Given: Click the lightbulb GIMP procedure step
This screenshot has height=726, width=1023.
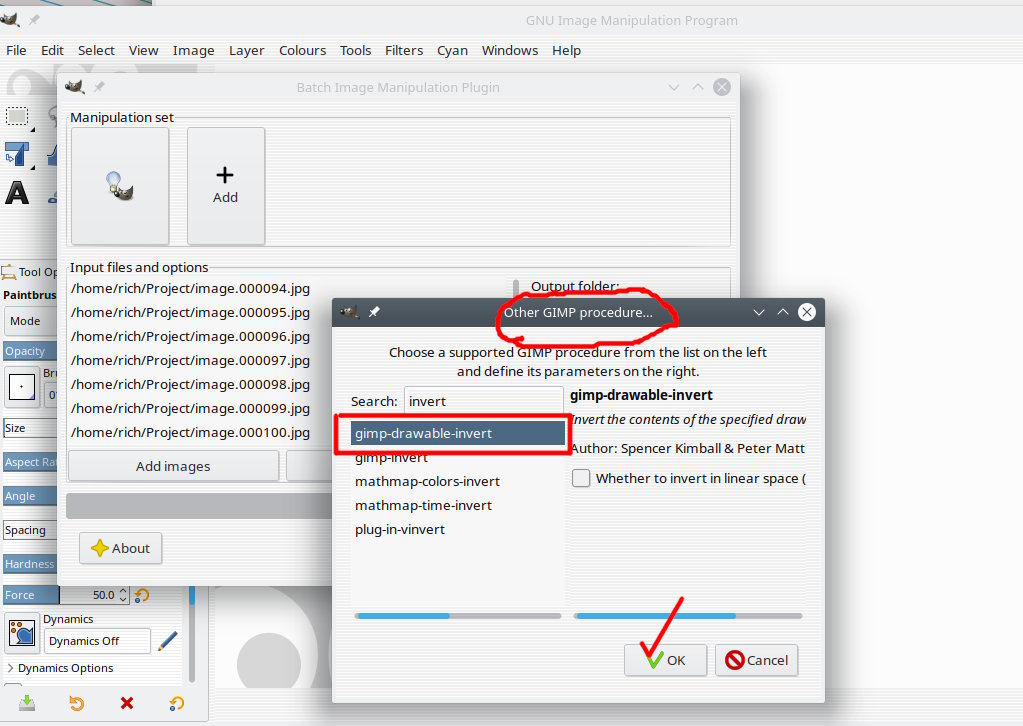Looking at the screenshot, I should (x=120, y=186).
